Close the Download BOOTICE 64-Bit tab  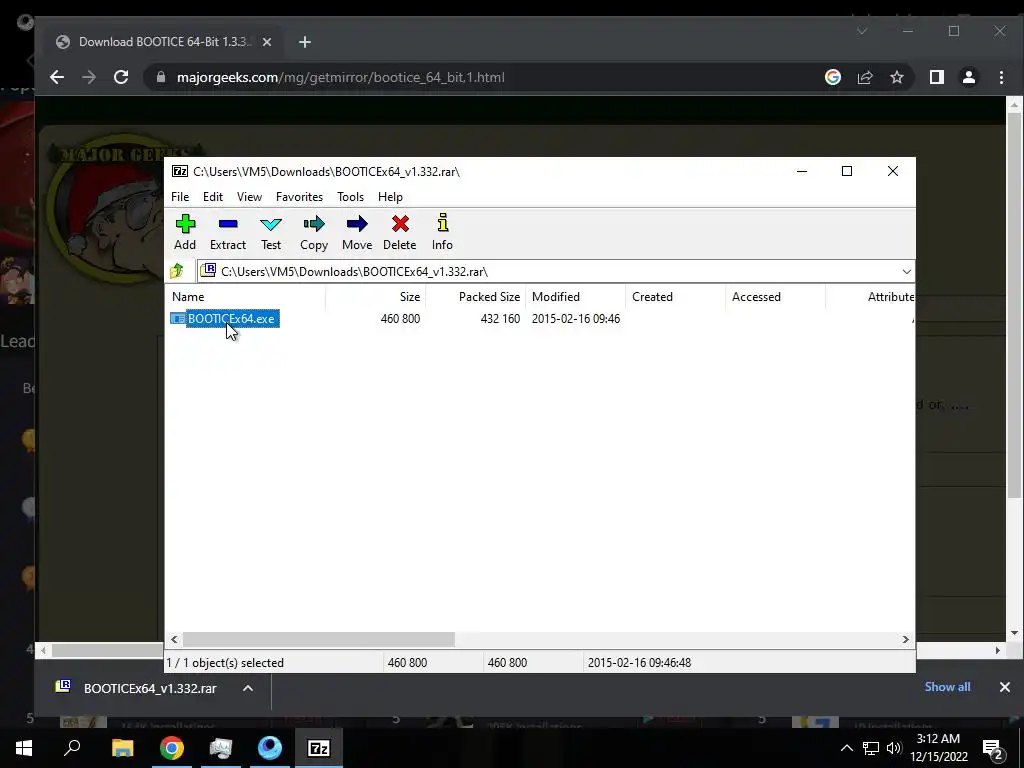click(266, 42)
